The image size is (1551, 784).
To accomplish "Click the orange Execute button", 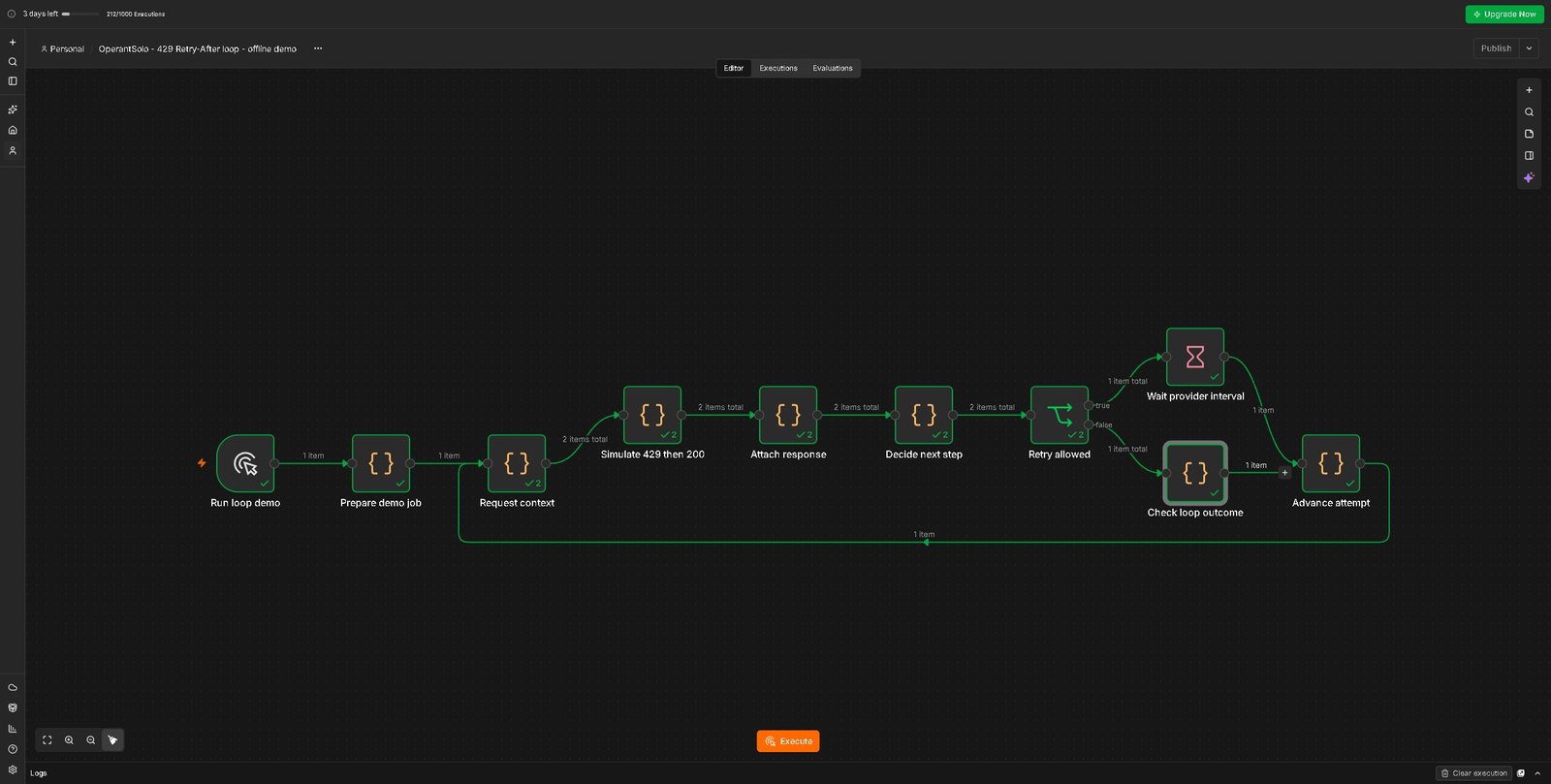I will (788, 741).
